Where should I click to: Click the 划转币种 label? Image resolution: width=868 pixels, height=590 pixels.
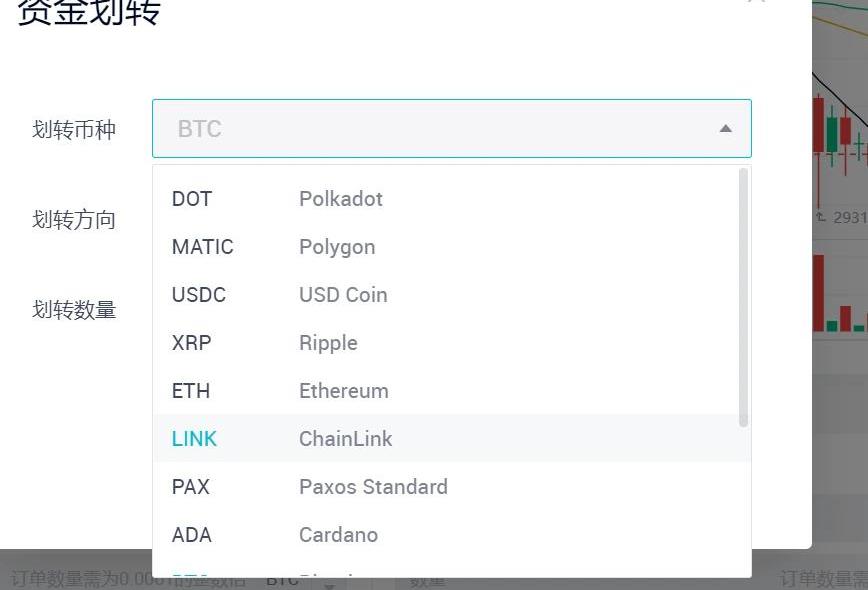(74, 129)
